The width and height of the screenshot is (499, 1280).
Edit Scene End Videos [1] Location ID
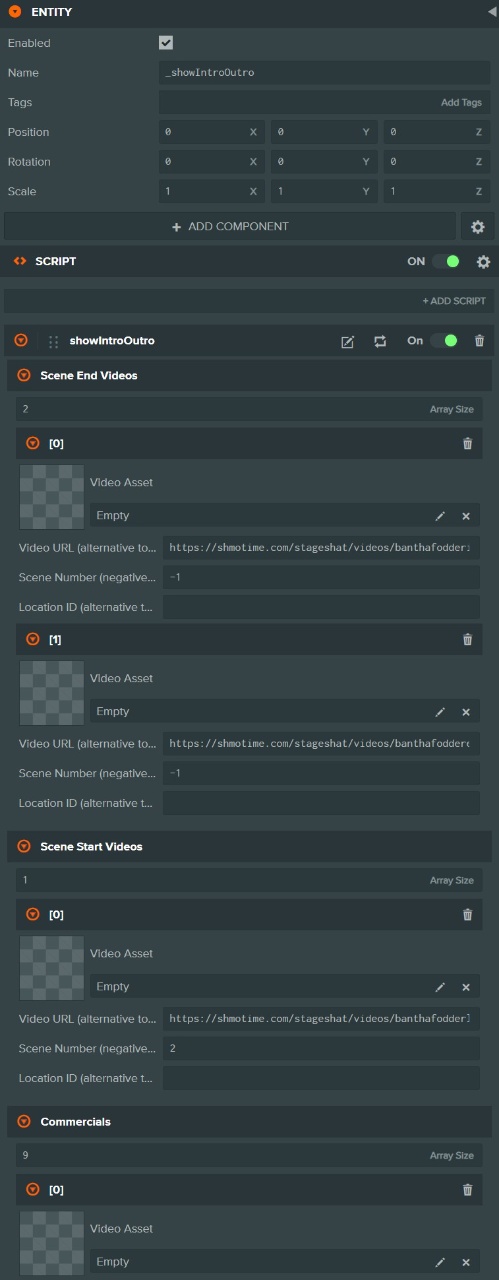[x=321, y=803]
